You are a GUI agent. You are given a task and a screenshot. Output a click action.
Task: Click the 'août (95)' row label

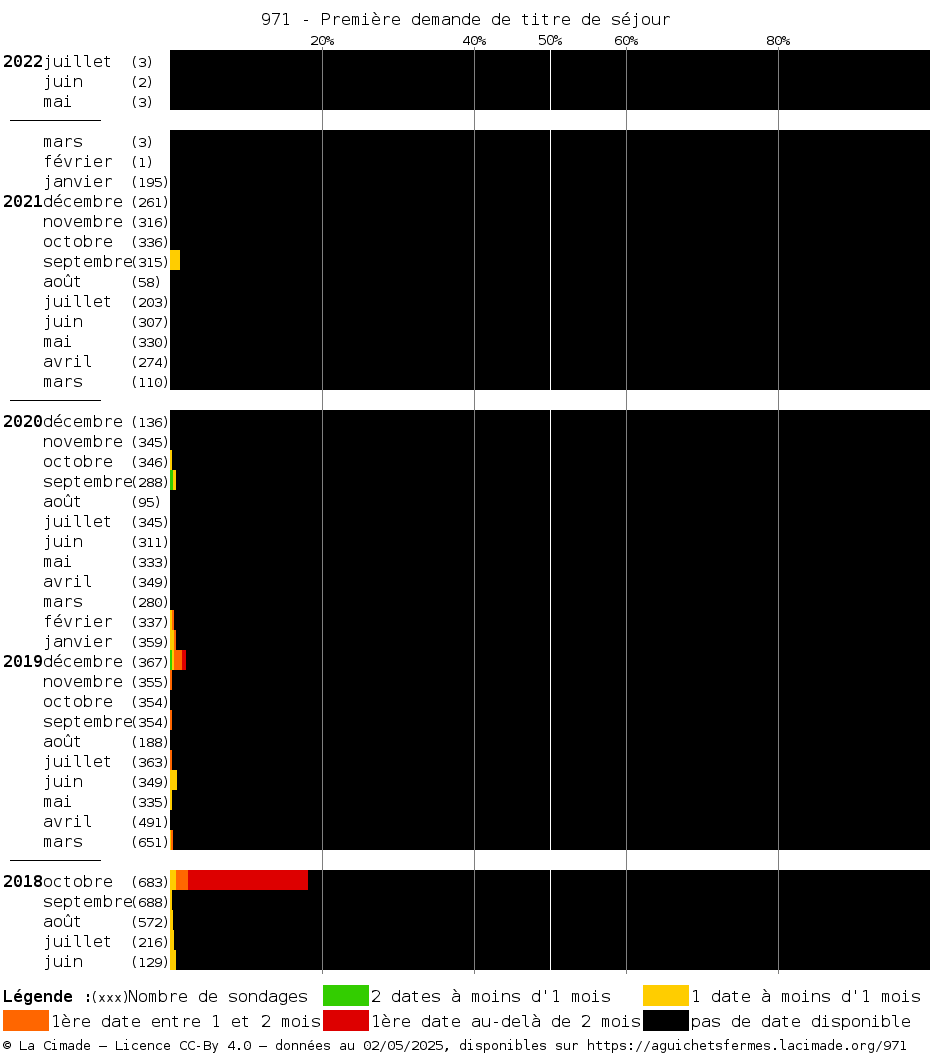(102, 501)
